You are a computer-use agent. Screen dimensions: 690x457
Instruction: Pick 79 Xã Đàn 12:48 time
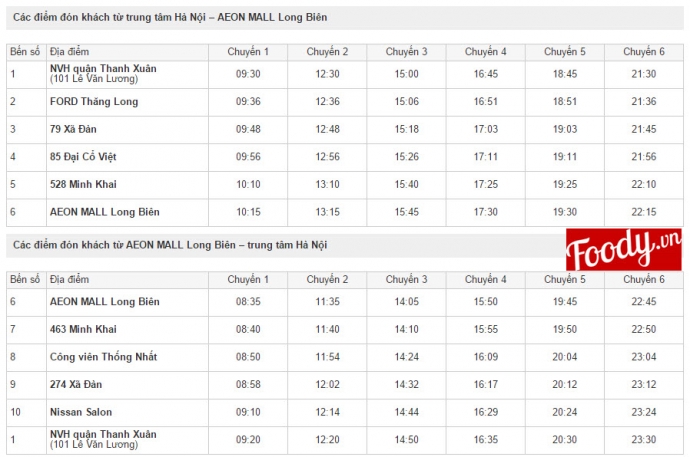tap(327, 129)
